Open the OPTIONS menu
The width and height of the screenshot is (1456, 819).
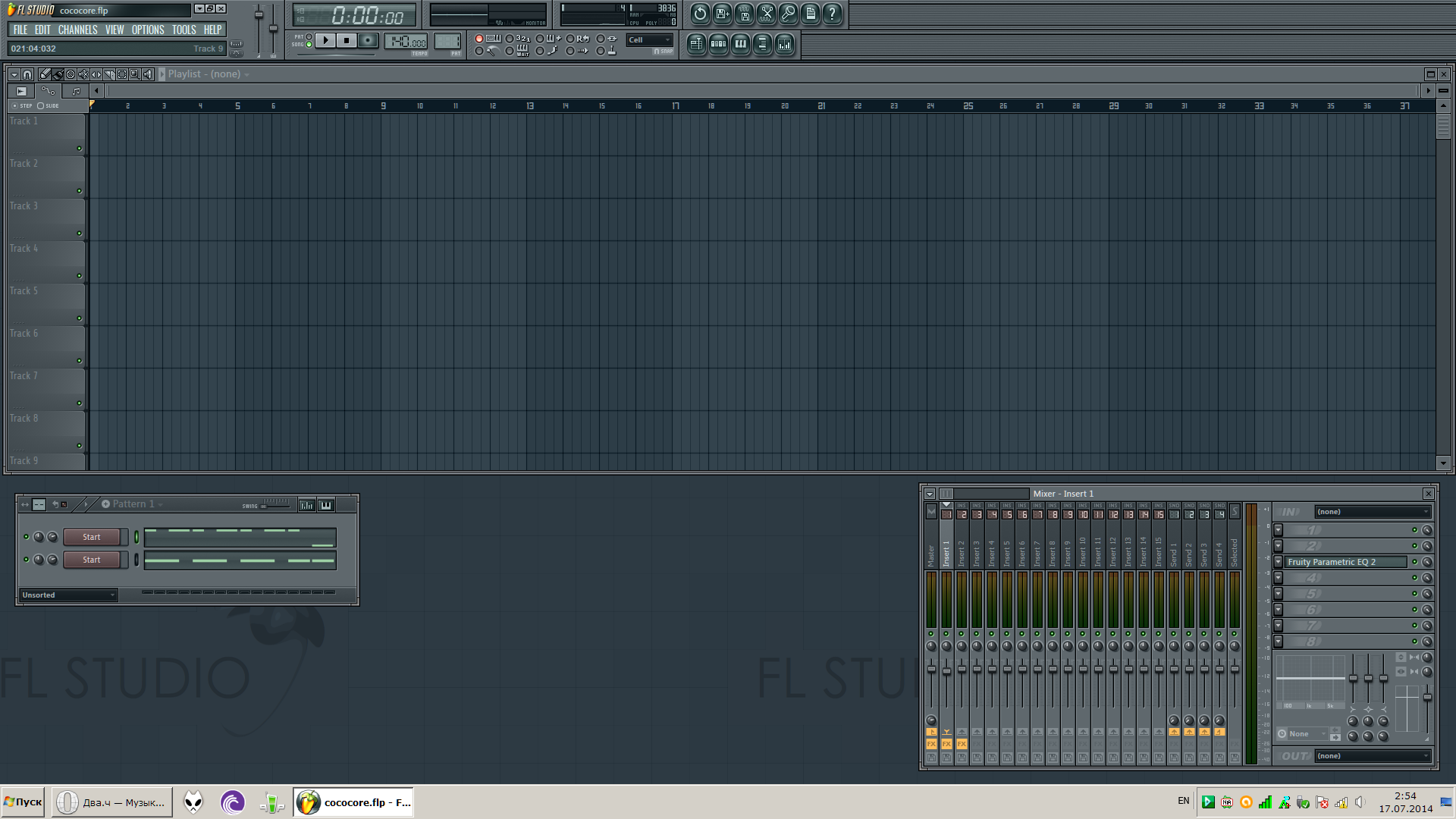pyautogui.click(x=148, y=30)
